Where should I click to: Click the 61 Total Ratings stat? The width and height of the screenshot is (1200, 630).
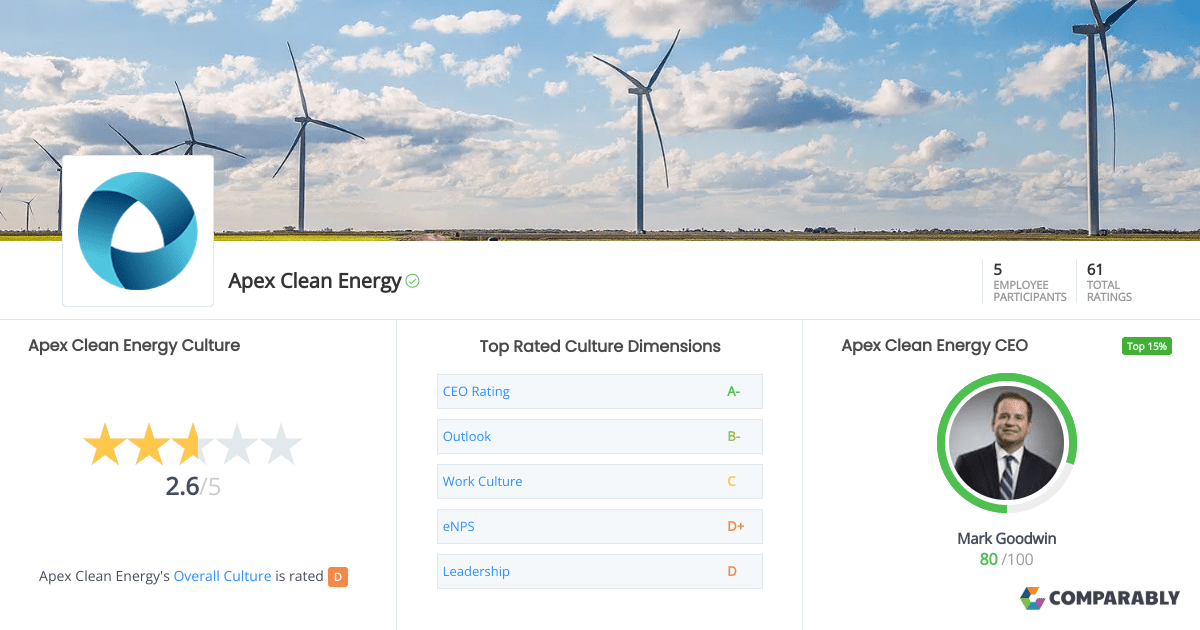[1109, 282]
